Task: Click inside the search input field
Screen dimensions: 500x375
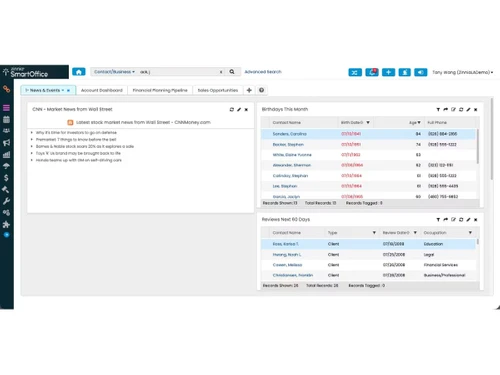Action: [178, 72]
